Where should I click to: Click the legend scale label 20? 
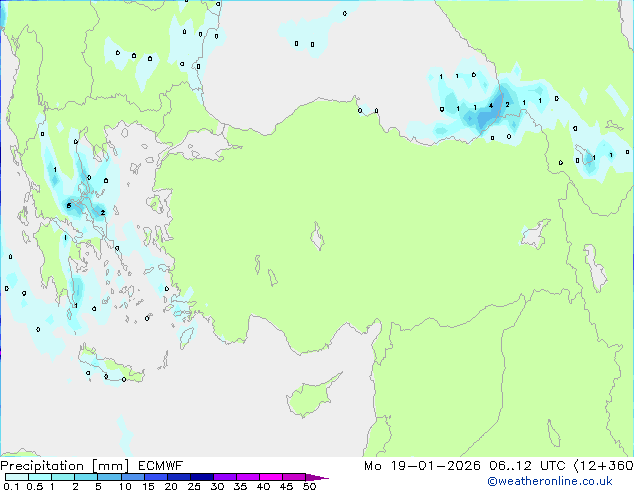[x=171, y=486]
